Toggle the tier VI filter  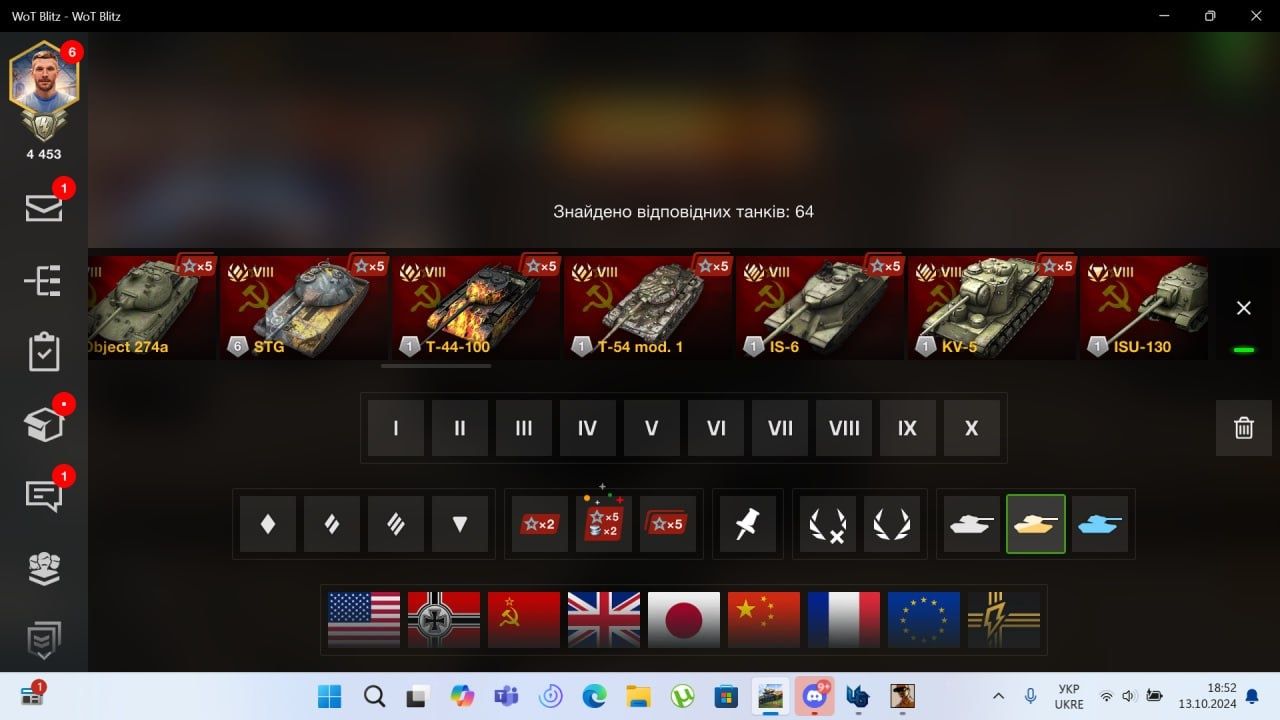[716, 428]
